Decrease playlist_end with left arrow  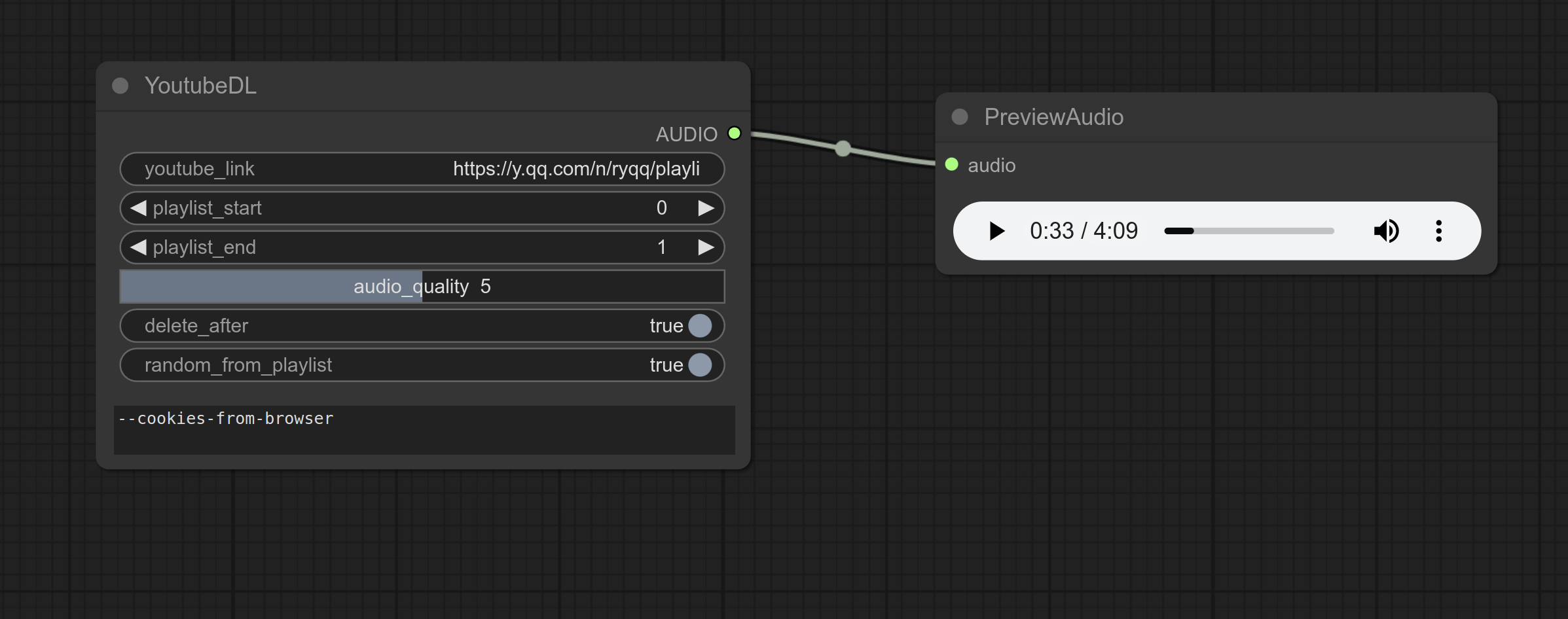138,247
